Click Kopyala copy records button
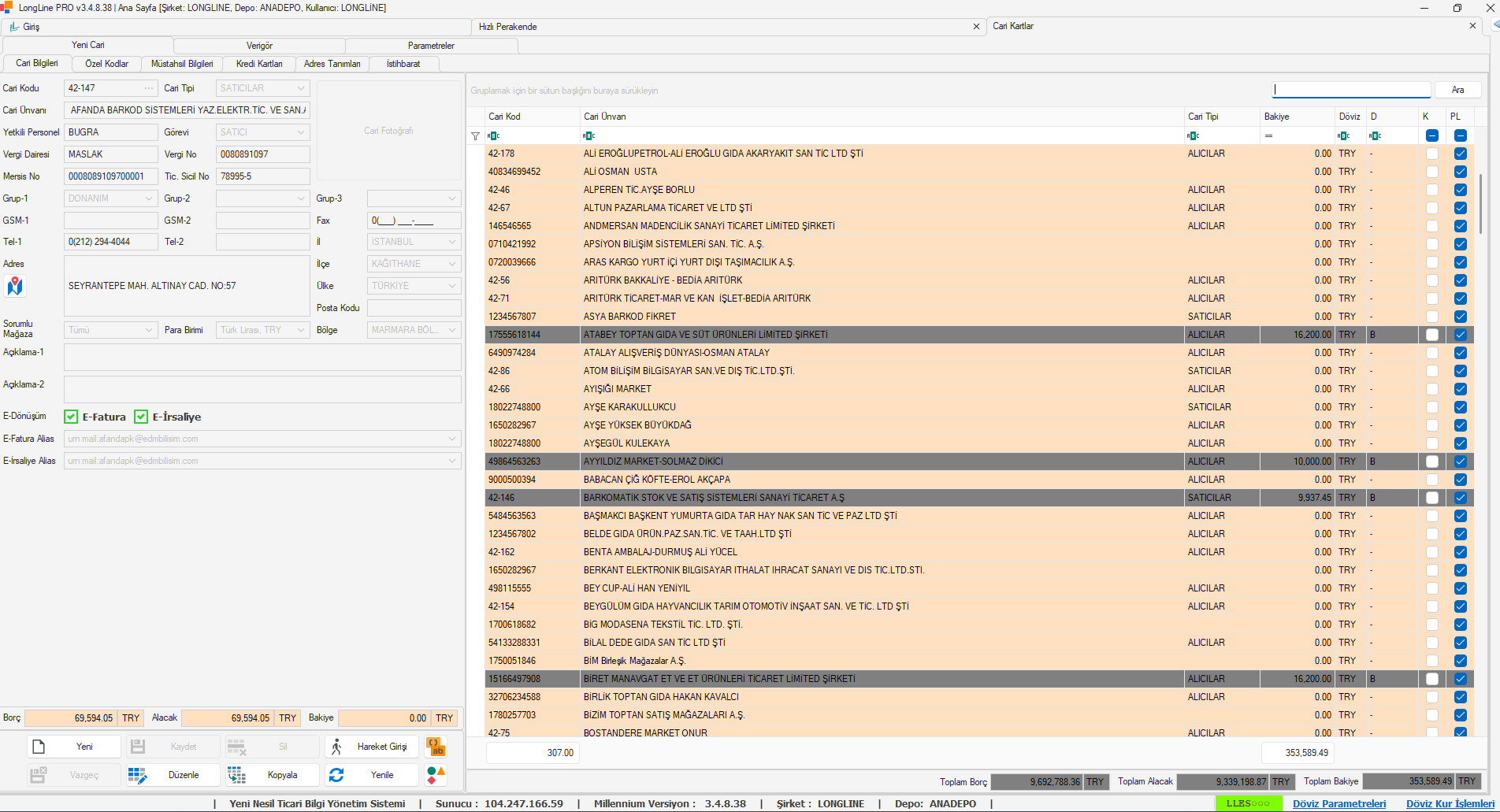This screenshot has width=1500, height=812. click(x=272, y=775)
